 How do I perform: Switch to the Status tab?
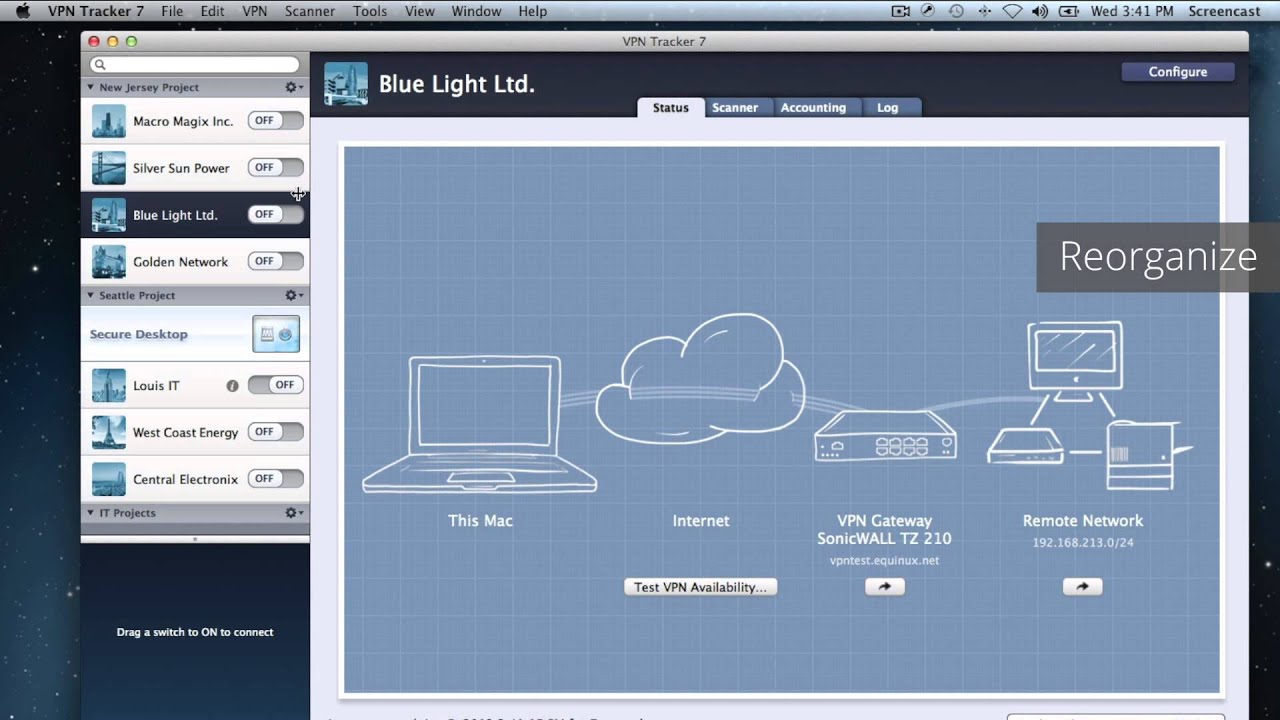[x=671, y=108]
